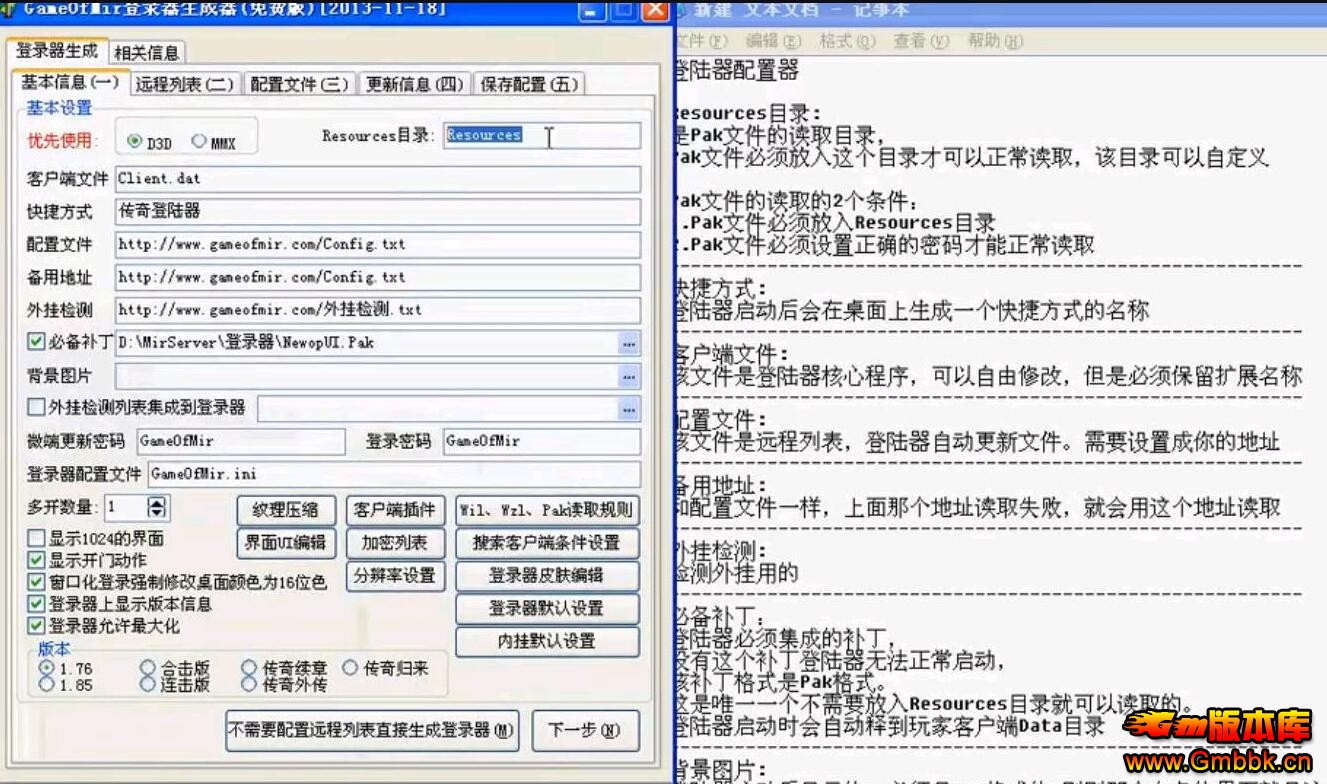The width and height of the screenshot is (1327, 784).
Task: Switch to the 远程列表 (二) tab
Action: coord(184,85)
